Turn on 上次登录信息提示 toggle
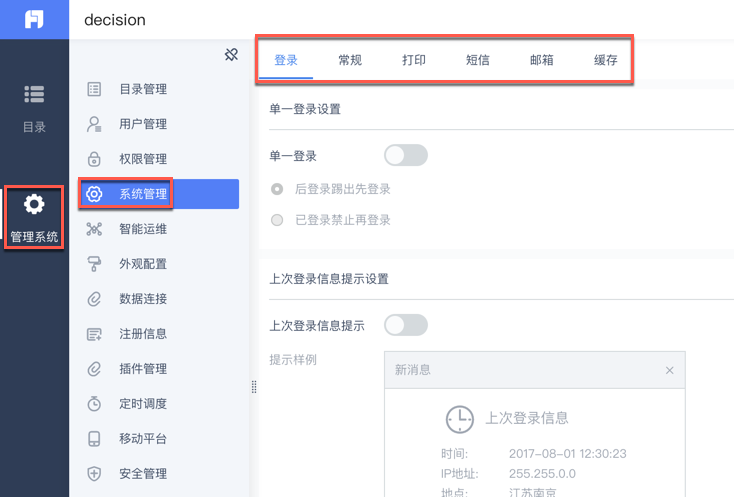 click(x=405, y=325)
